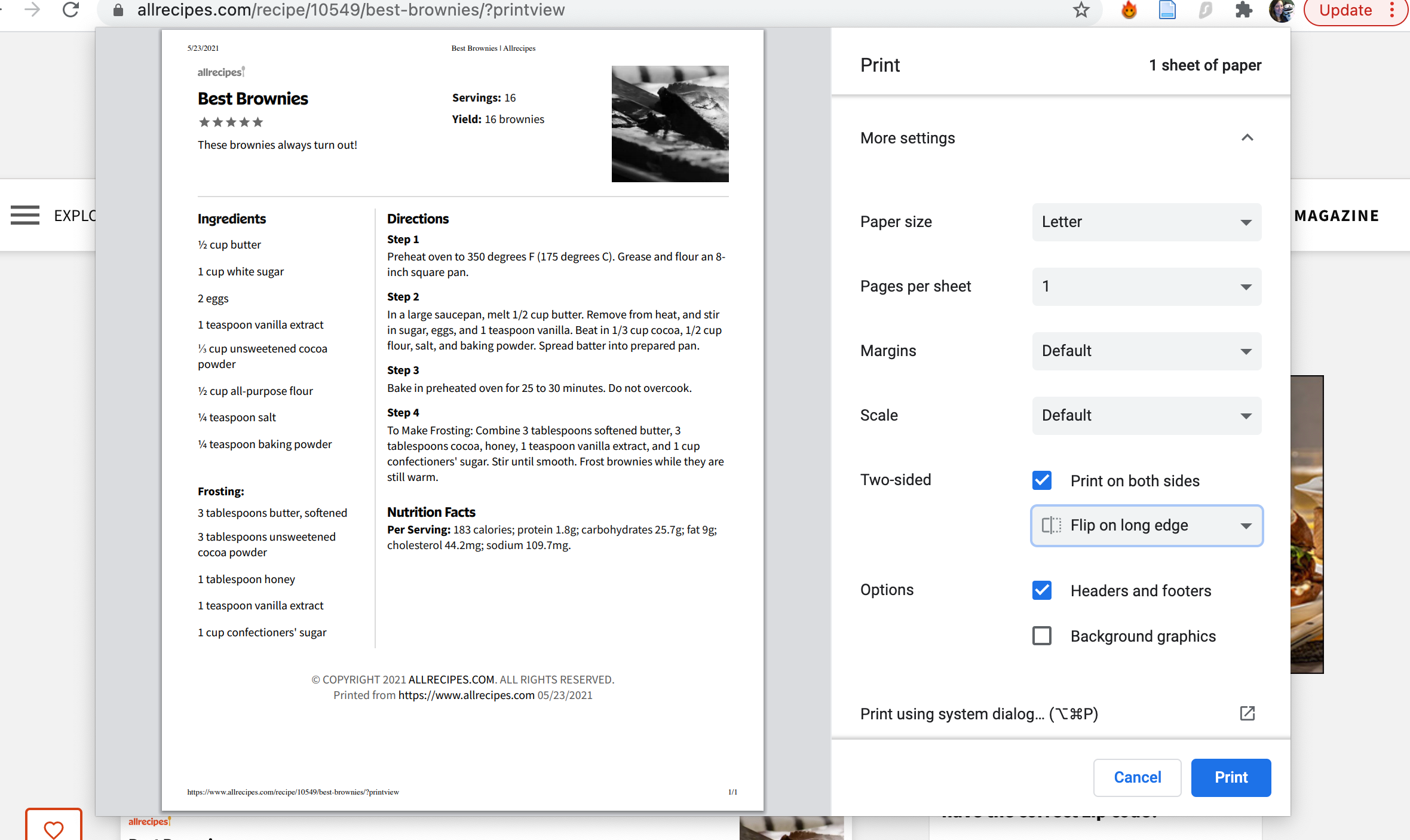The image size is (1410, 840).
Task: Cancel the print dialog
Action: (1136, 777)
